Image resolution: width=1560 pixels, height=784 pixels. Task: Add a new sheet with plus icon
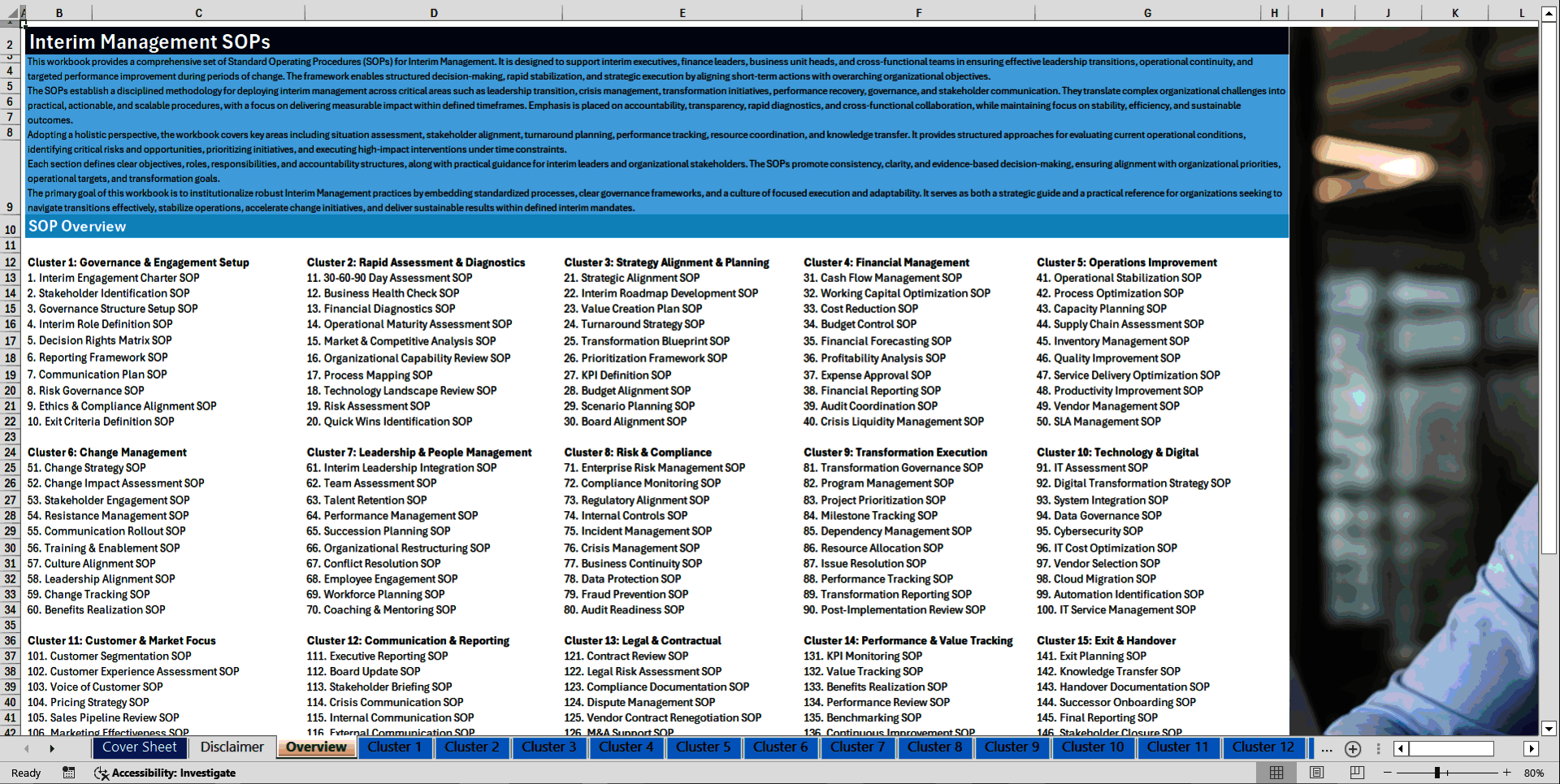pyautogui.click(x=1353, y=748)
